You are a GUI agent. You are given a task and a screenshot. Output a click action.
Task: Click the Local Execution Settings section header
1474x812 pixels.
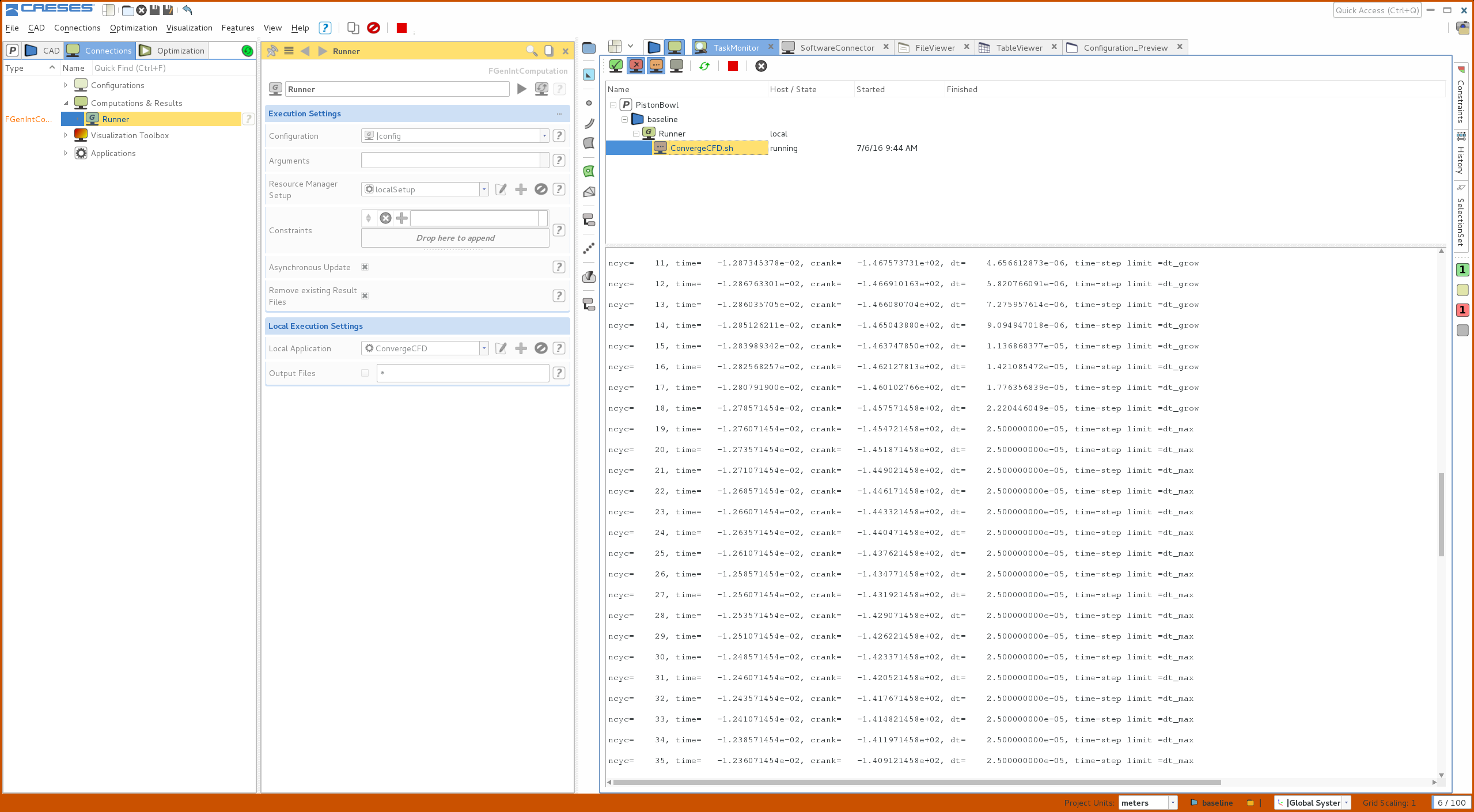coord(418,326)
